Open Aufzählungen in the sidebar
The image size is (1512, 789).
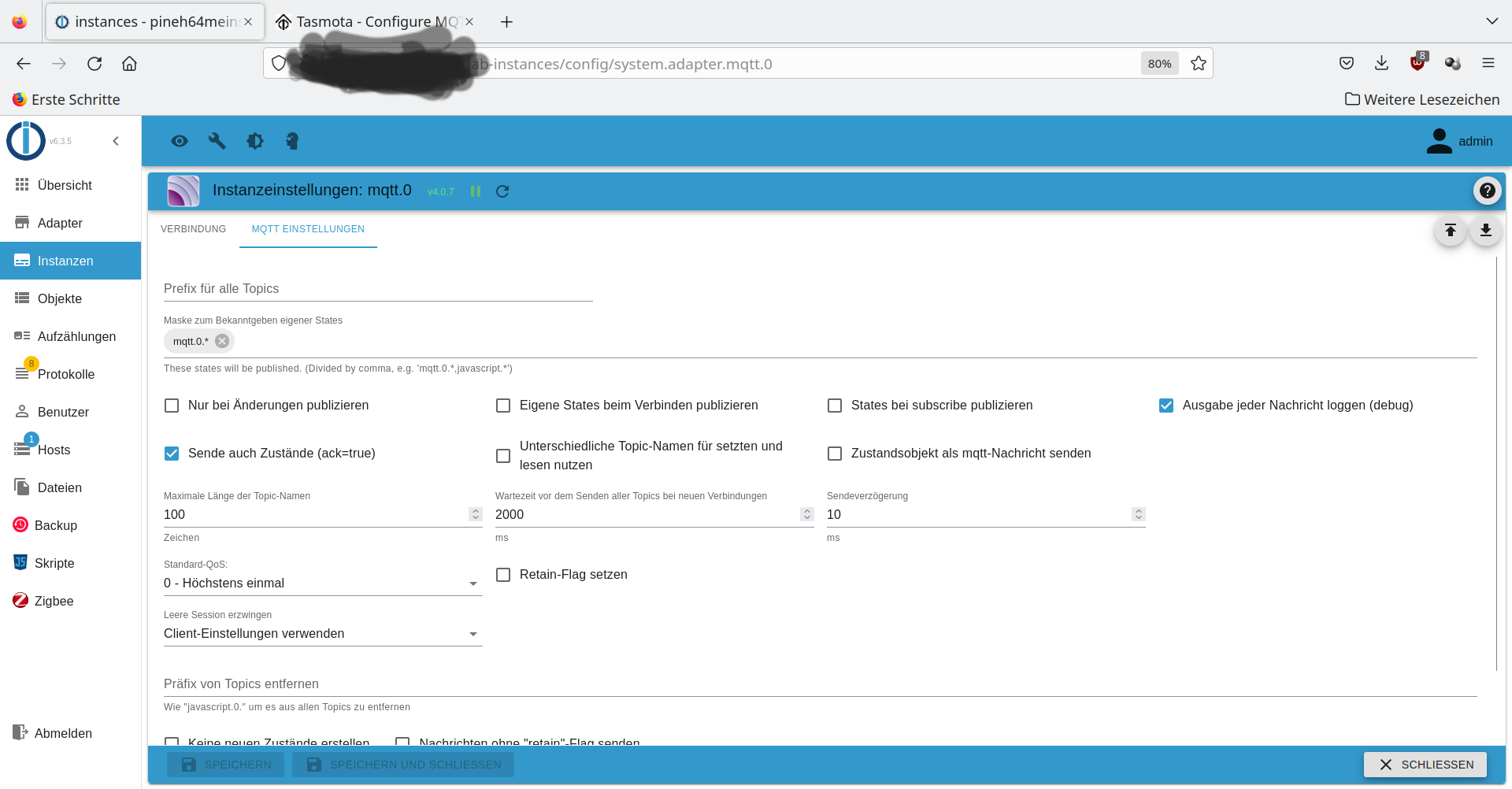click(x=70, y=336)
